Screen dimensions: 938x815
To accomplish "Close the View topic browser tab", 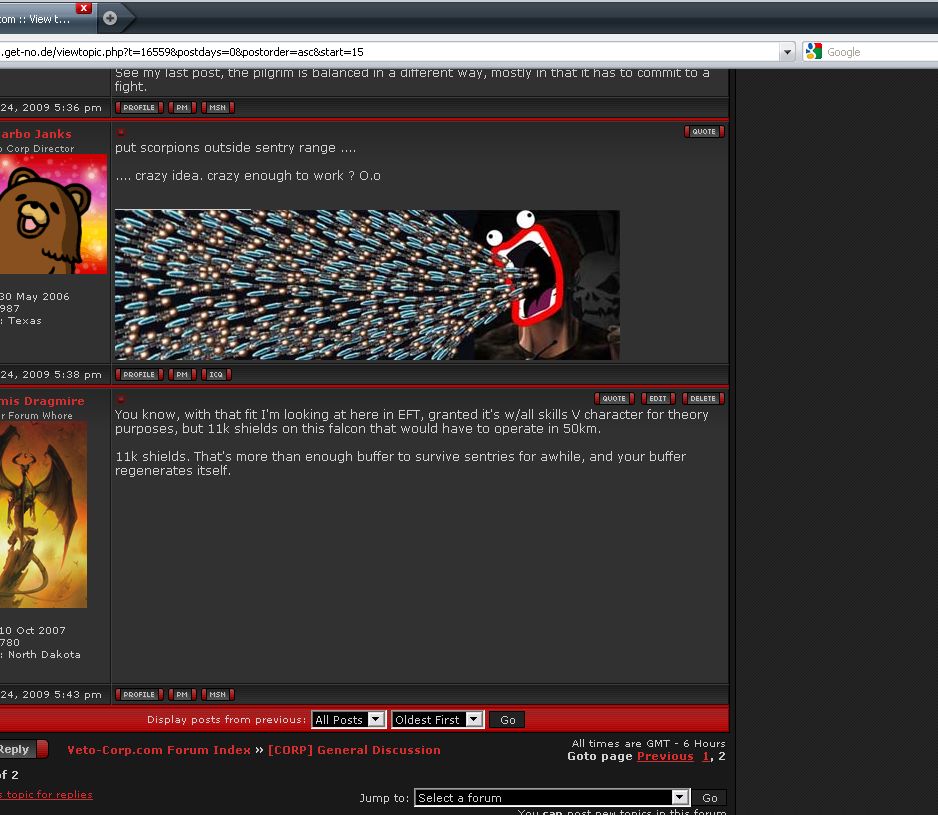I will pos(84,8).
